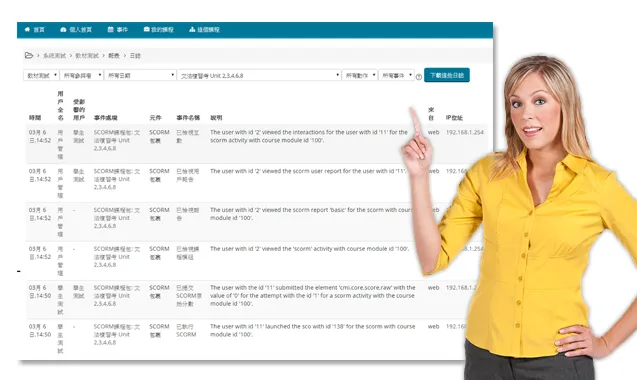Click description 'viewed the scorm user report'
Image resolution: width=637 pixels, height=380 pixels.
point(308,171)
